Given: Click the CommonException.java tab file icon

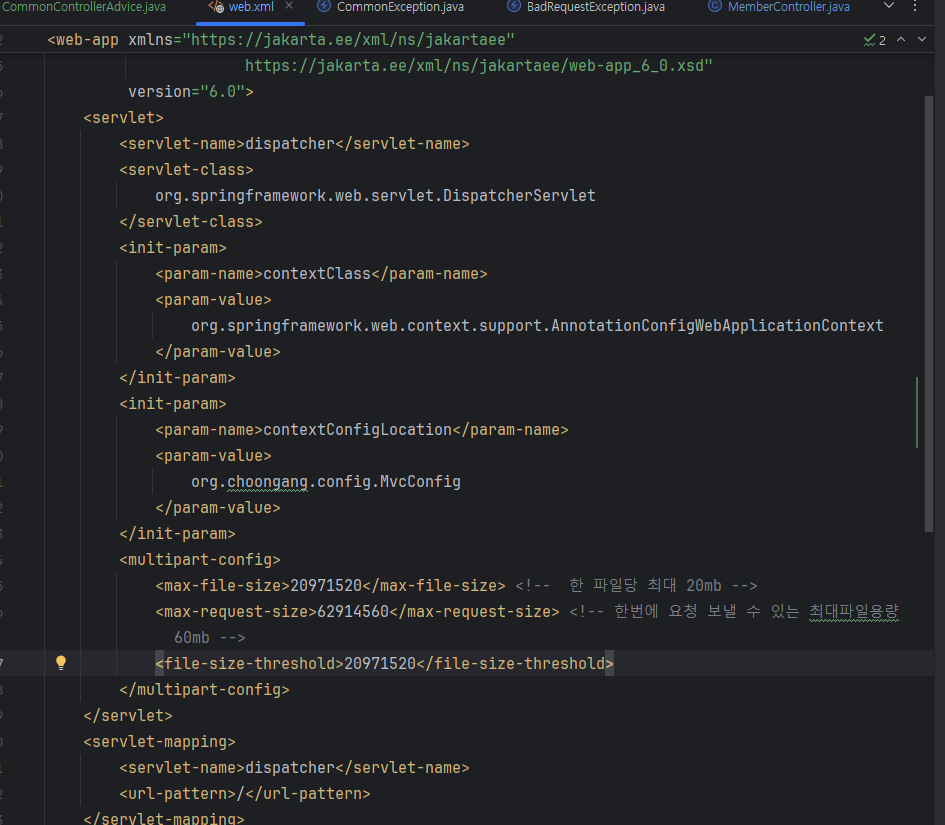Looking at the screenshot, I should (324, 7).
